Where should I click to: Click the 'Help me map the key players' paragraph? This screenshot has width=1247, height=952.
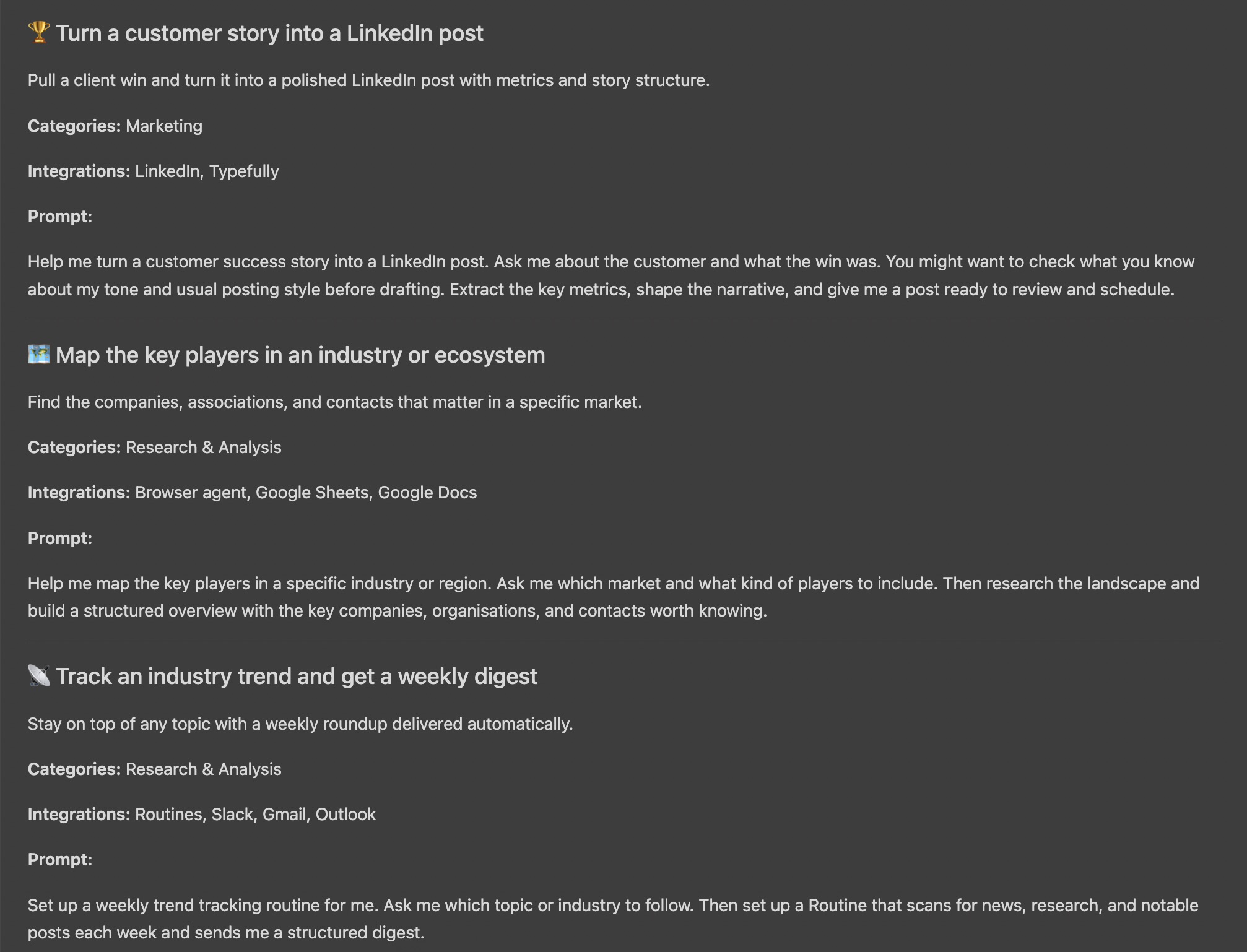[613, 597]
